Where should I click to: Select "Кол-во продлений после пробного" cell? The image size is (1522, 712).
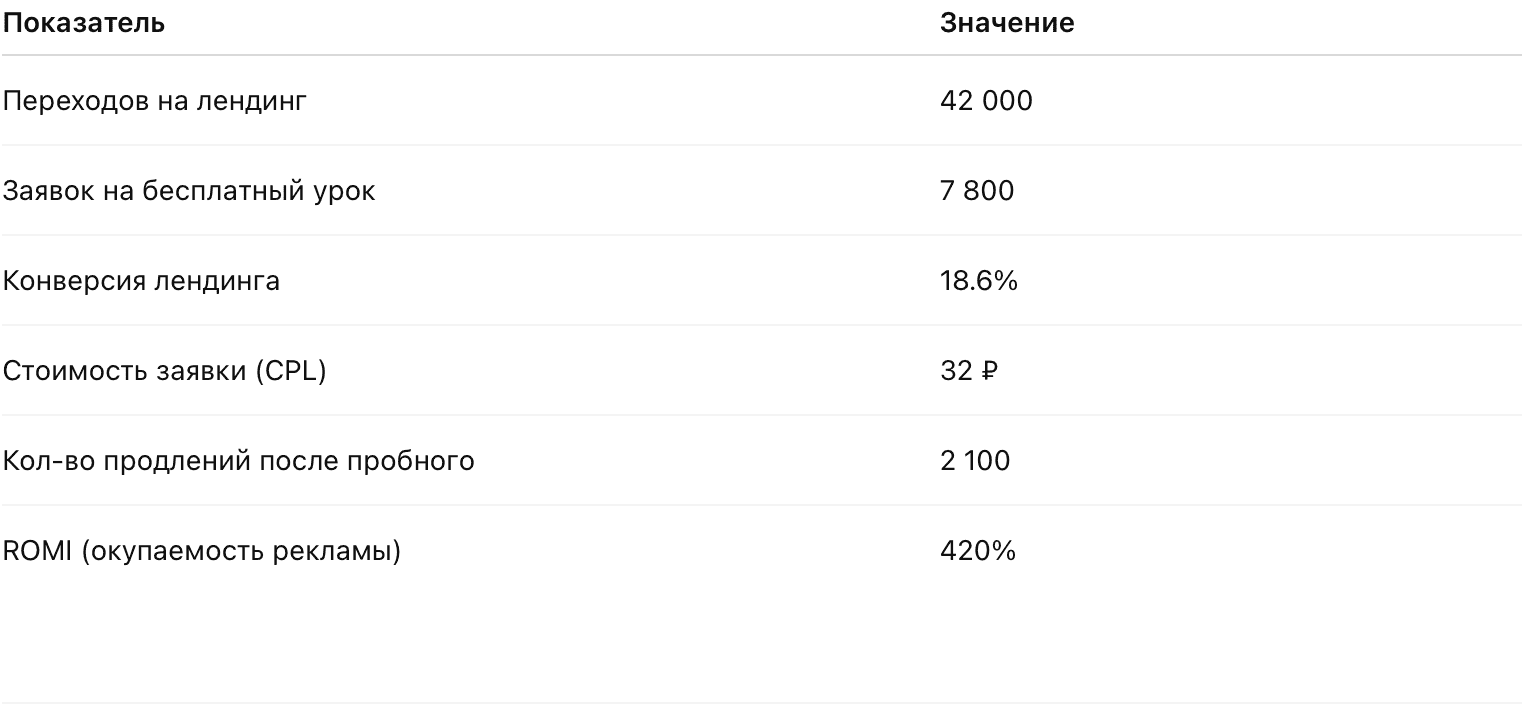pos(238,461)
